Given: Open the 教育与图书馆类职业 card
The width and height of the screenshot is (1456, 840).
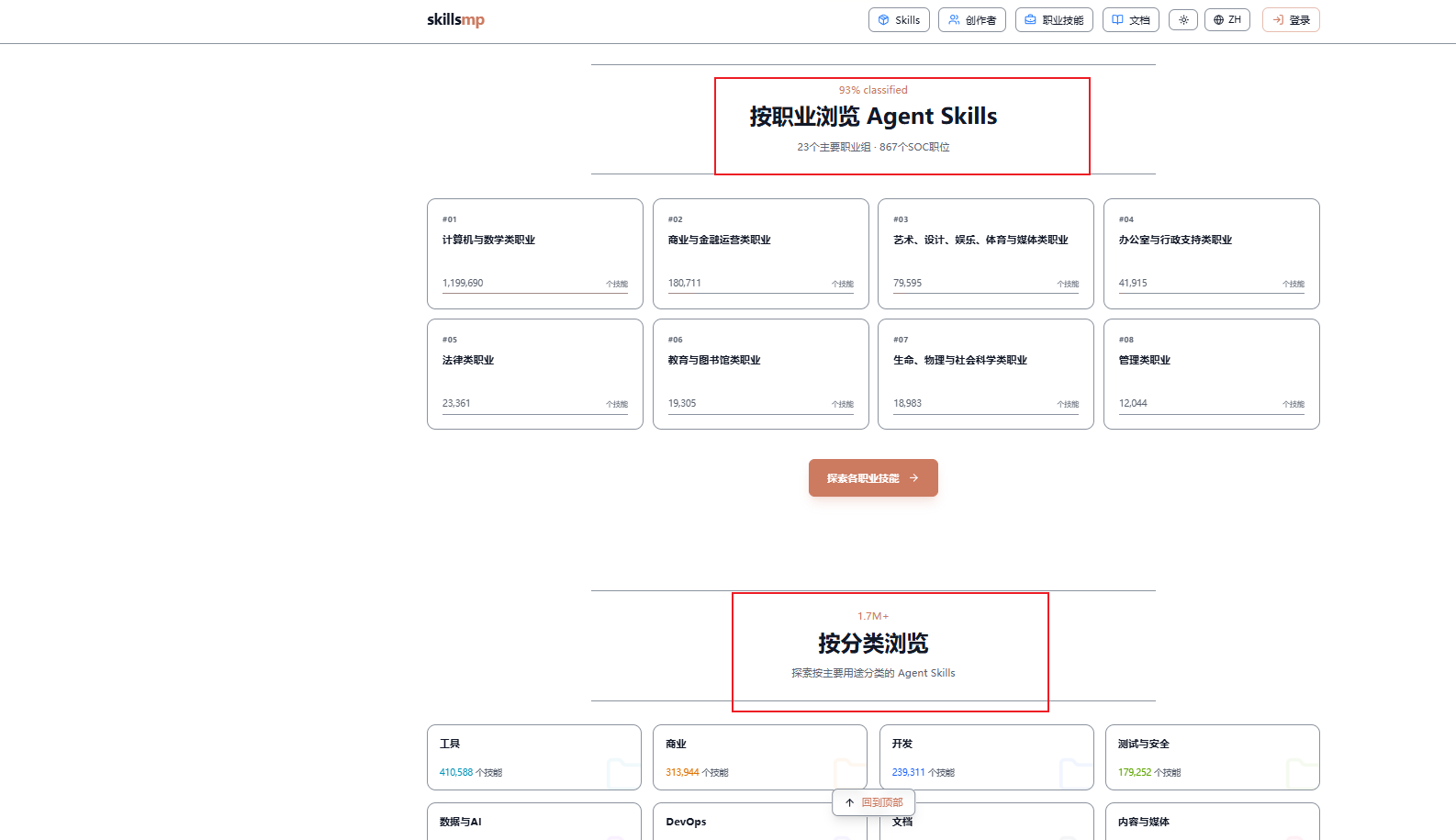Looking at the screenshot, I should 761,374.
